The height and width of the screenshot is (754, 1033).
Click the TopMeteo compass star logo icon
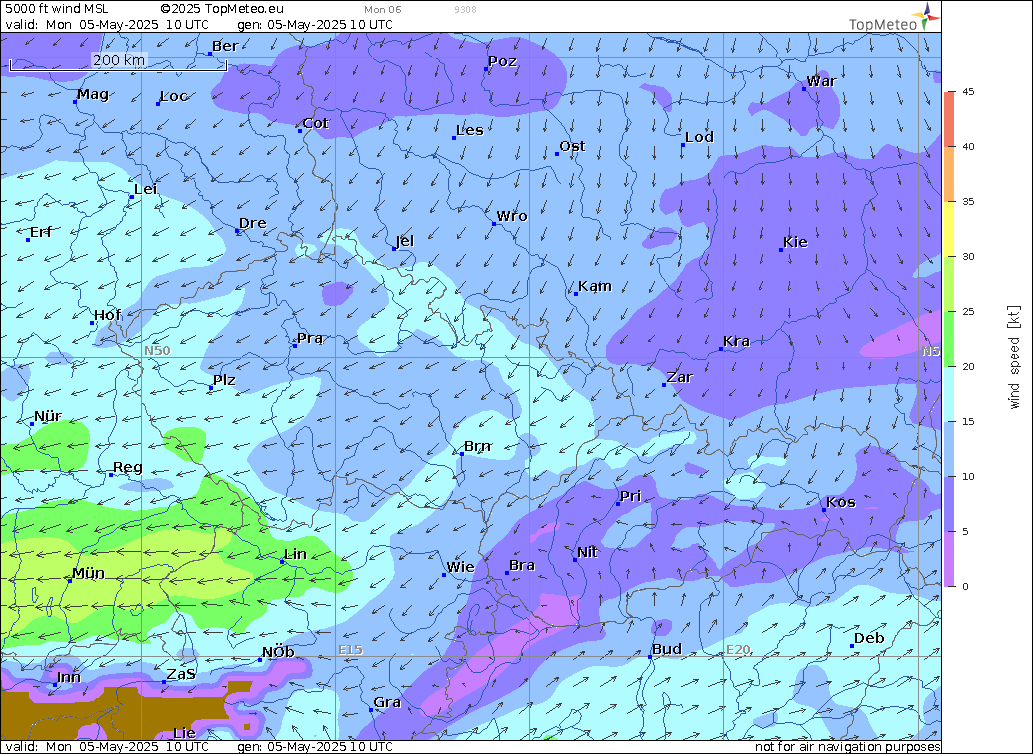926,16
